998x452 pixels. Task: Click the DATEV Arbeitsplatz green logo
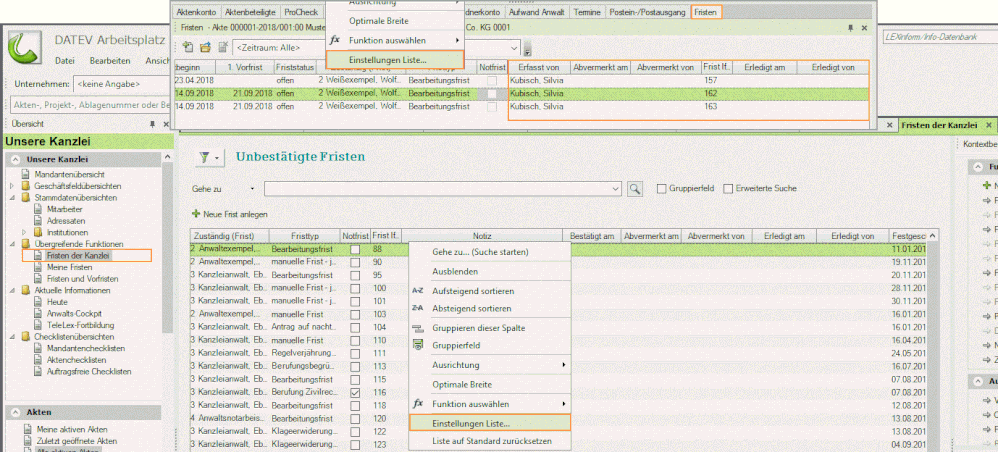24,48
